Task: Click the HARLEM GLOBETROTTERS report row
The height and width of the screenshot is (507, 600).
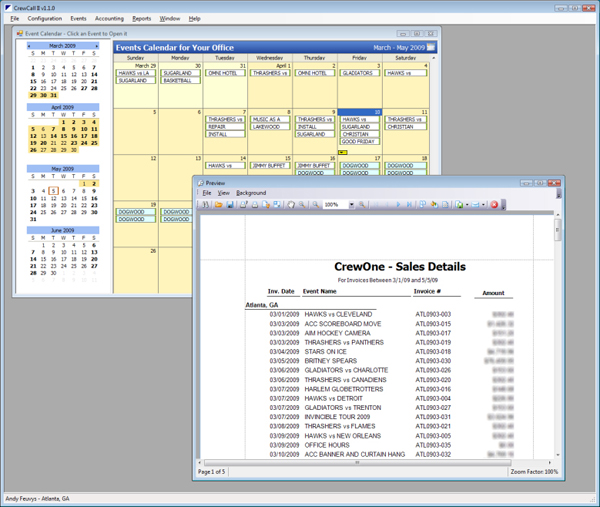Action: pyautogui.click(x=391, y=389)
